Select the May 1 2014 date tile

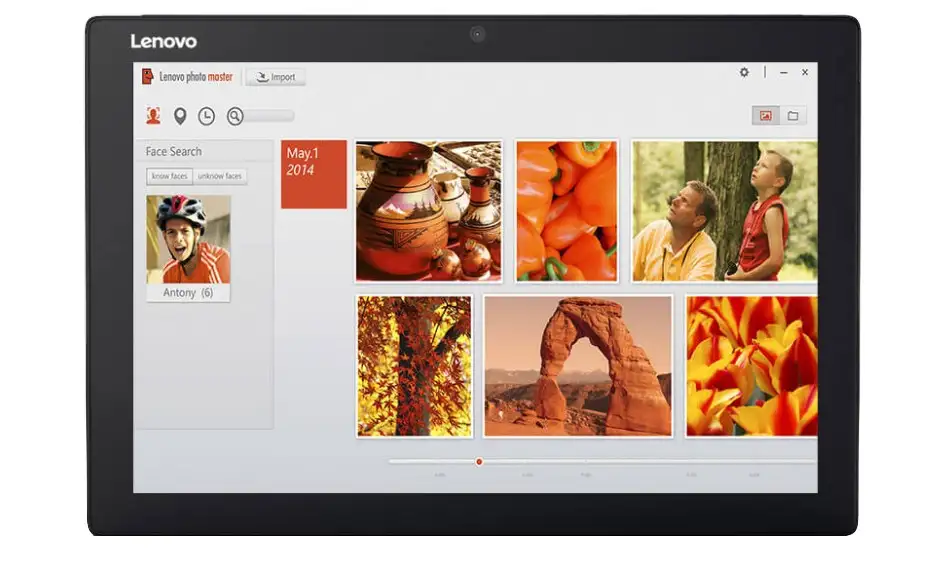313,174
